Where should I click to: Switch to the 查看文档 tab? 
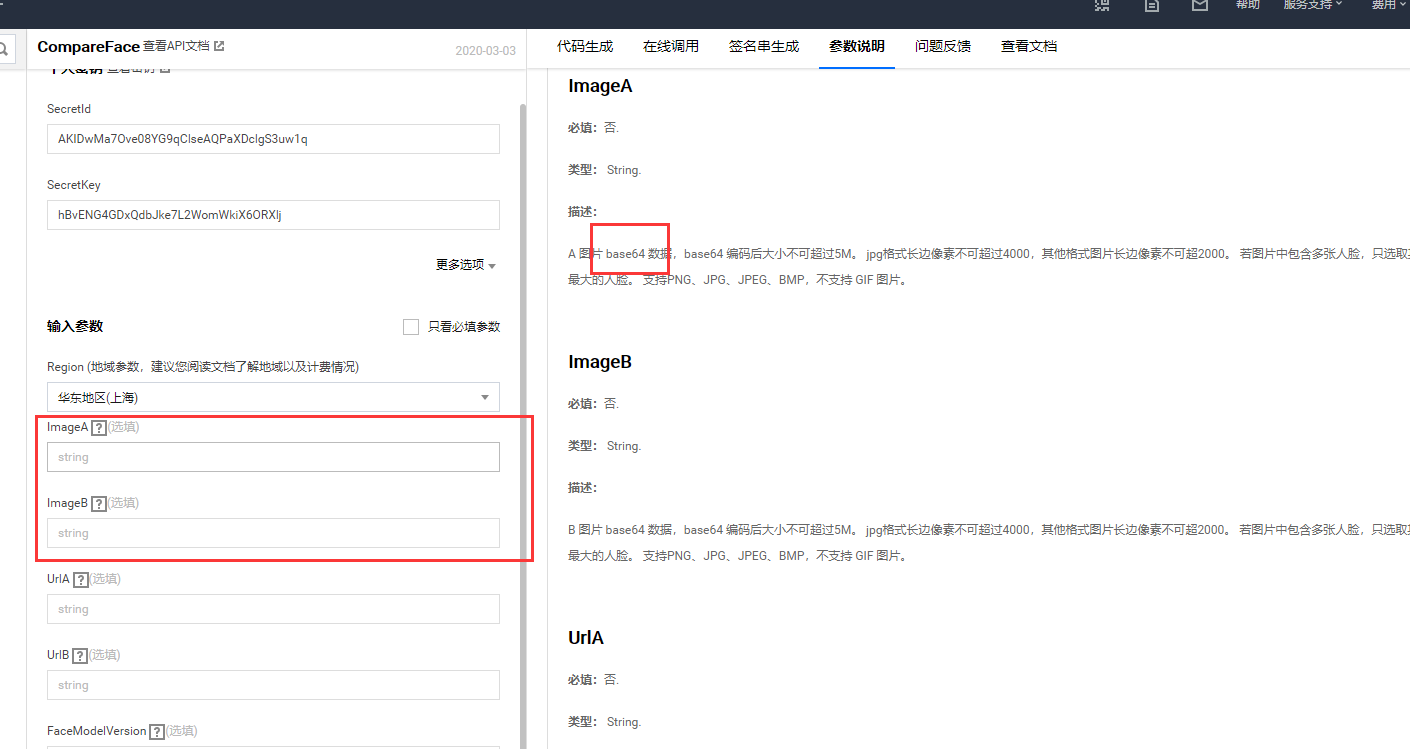coord(1029,46)
